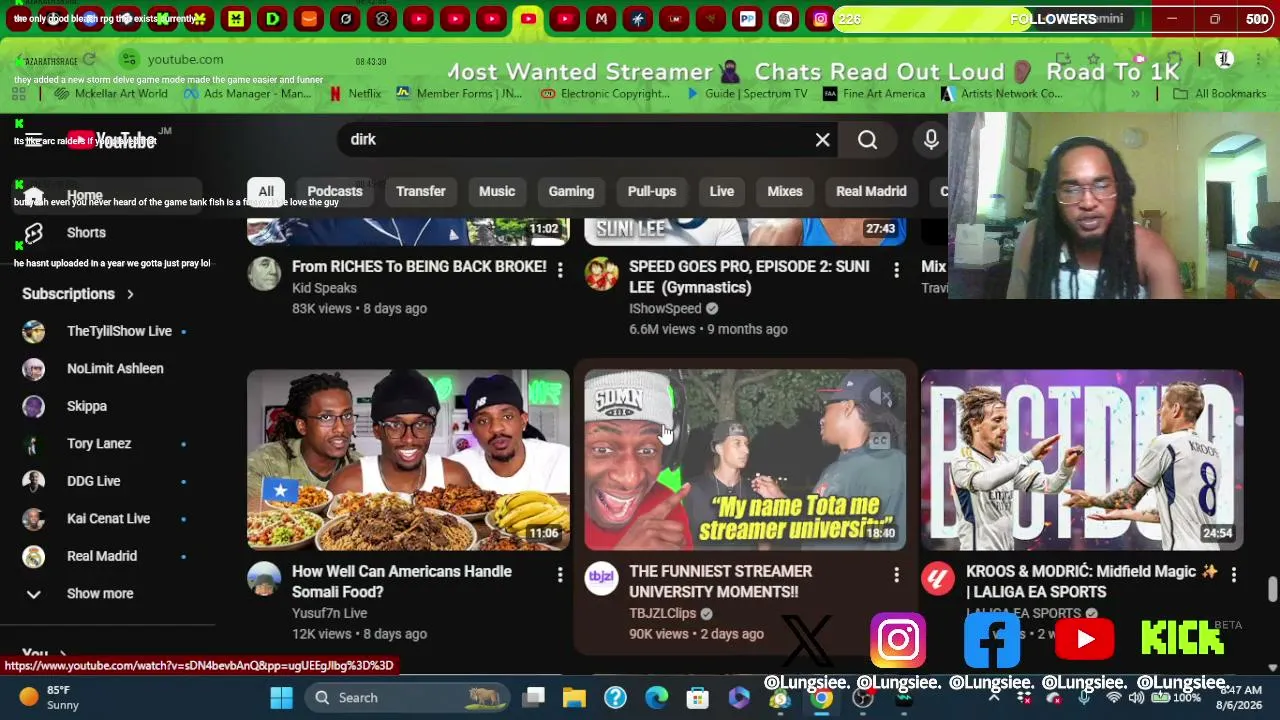
Task: Toggle captions on the Streamer University preview
Action: (x=880, y=440)
